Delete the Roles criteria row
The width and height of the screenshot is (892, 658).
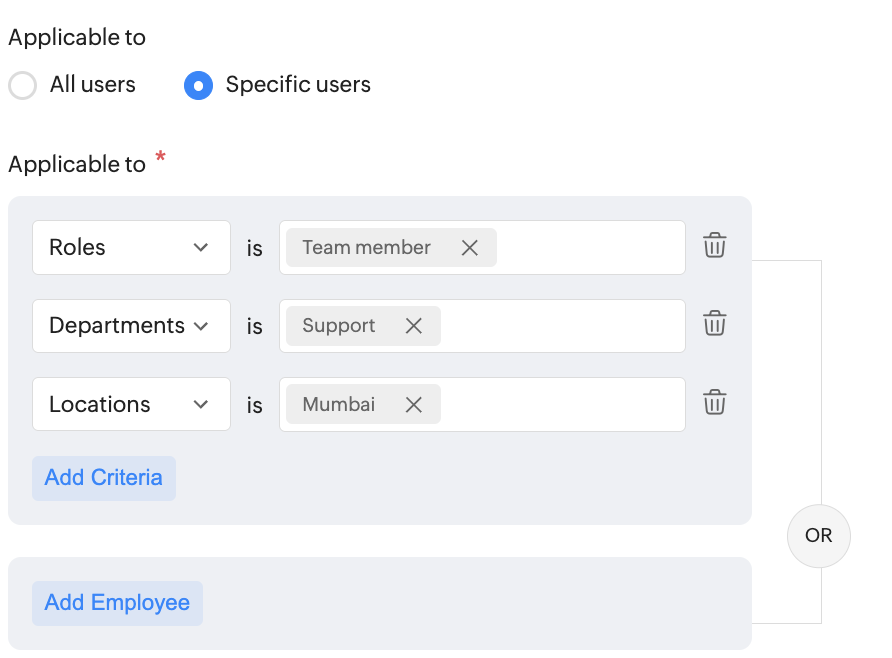[715, 245]
